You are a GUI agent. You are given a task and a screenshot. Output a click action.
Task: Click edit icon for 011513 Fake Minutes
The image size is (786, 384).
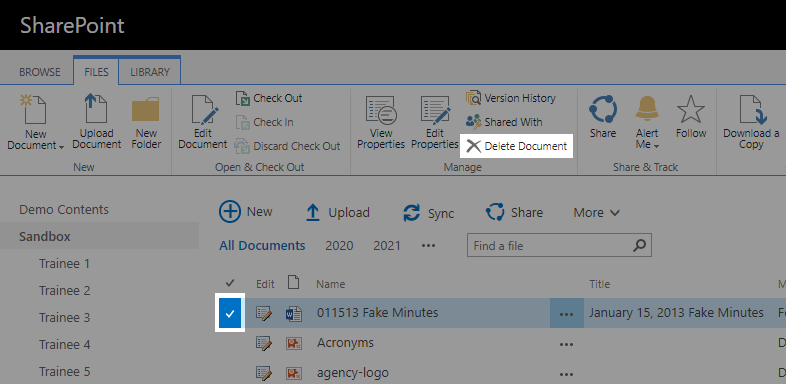click(x=264, y=314)
